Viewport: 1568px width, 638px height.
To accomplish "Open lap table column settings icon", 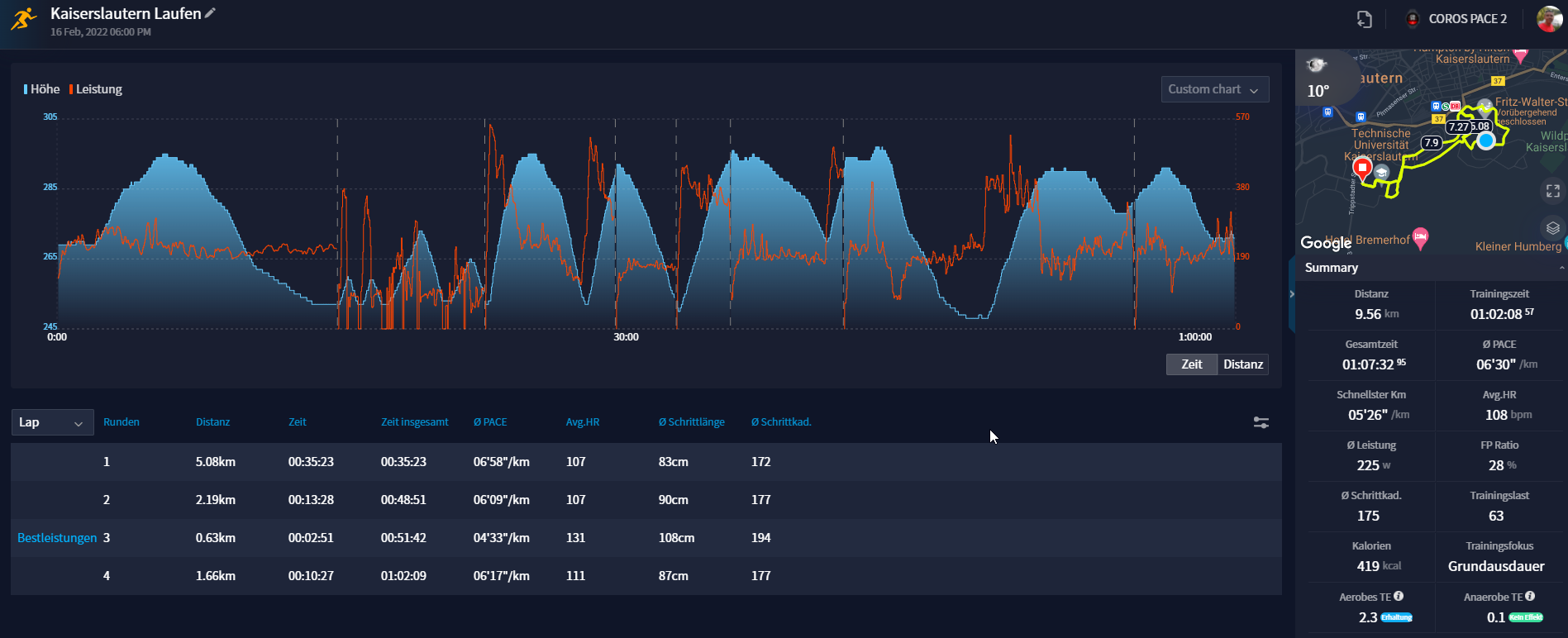I will (x=1261, y=422).
